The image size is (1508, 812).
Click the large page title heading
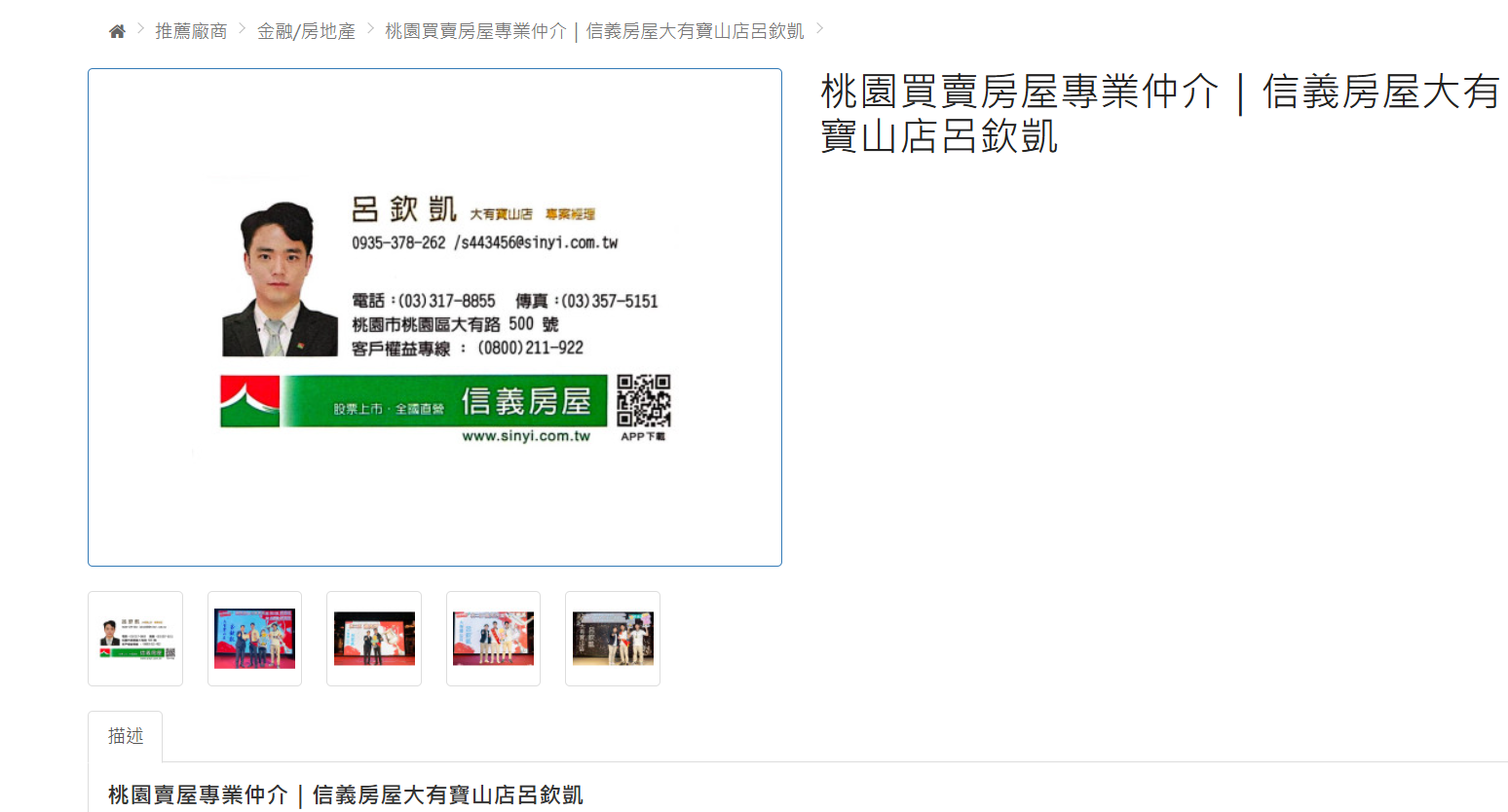point(1159,114)
